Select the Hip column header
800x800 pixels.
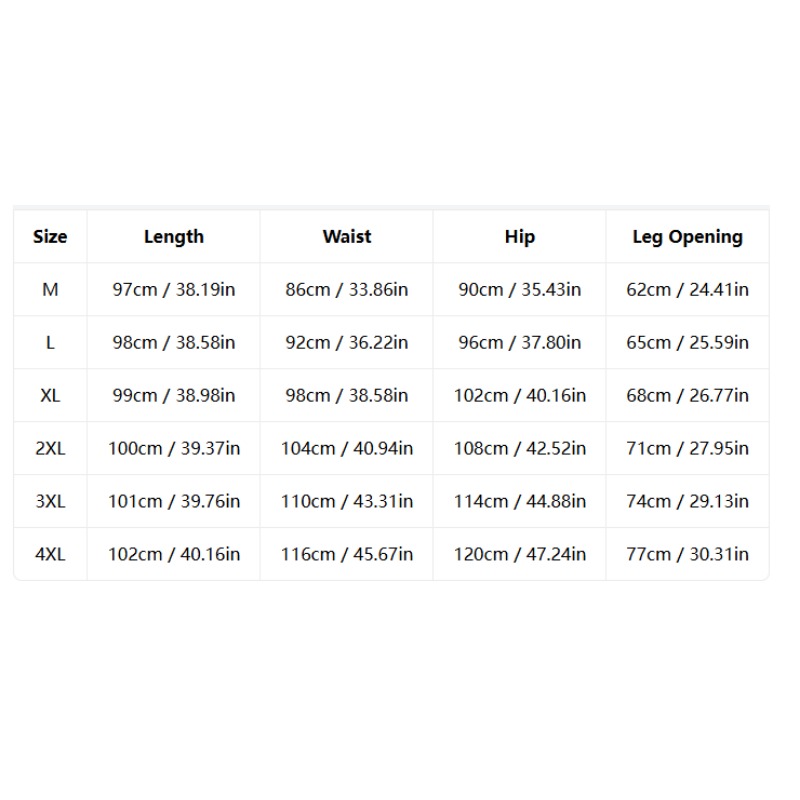519,237
